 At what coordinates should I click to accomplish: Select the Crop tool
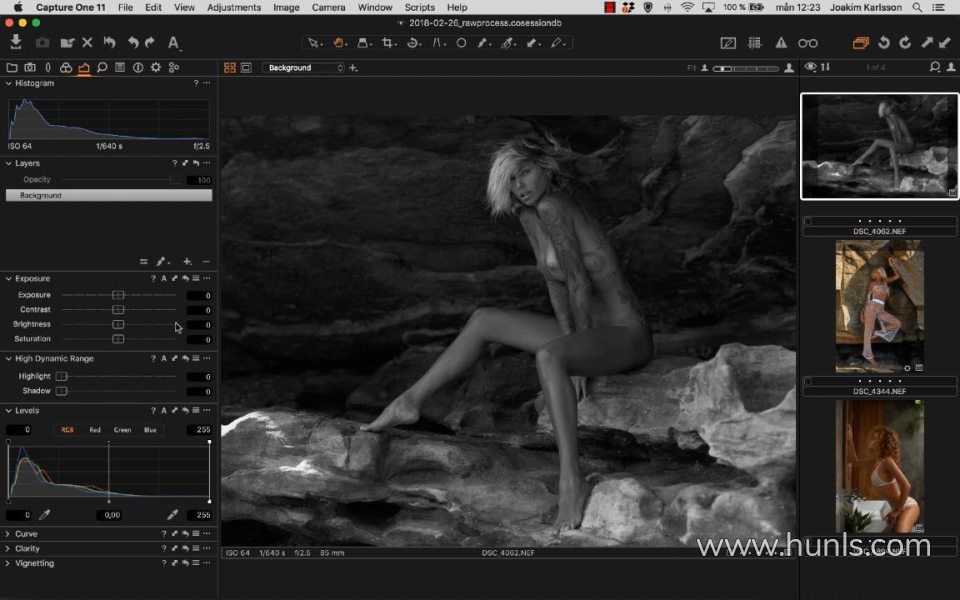click(x=388, y=43)
